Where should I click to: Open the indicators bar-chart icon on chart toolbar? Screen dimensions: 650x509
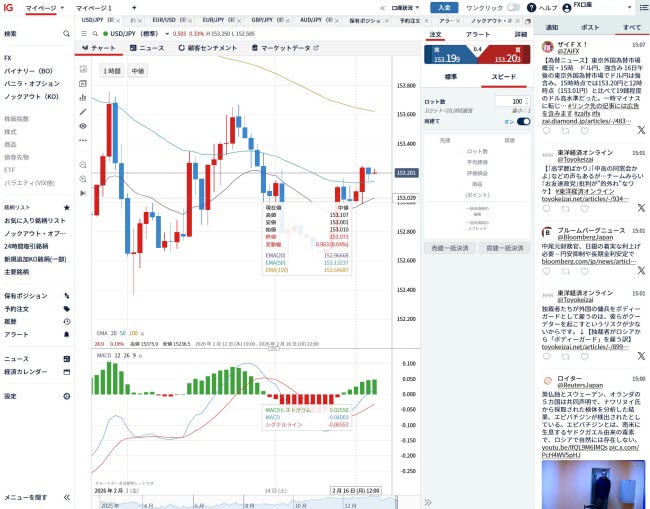coord(83,97)
